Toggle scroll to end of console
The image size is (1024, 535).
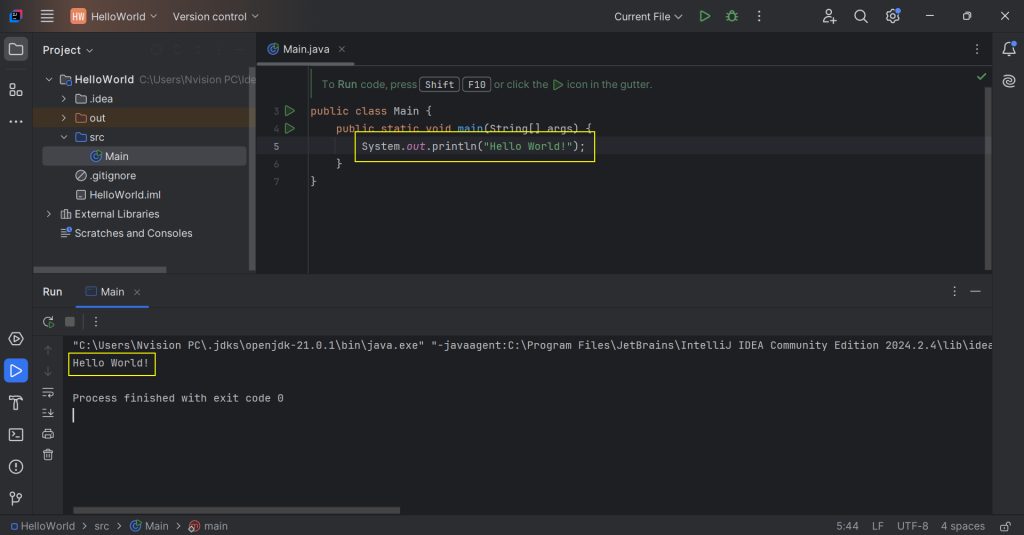[x=48, y=413]
